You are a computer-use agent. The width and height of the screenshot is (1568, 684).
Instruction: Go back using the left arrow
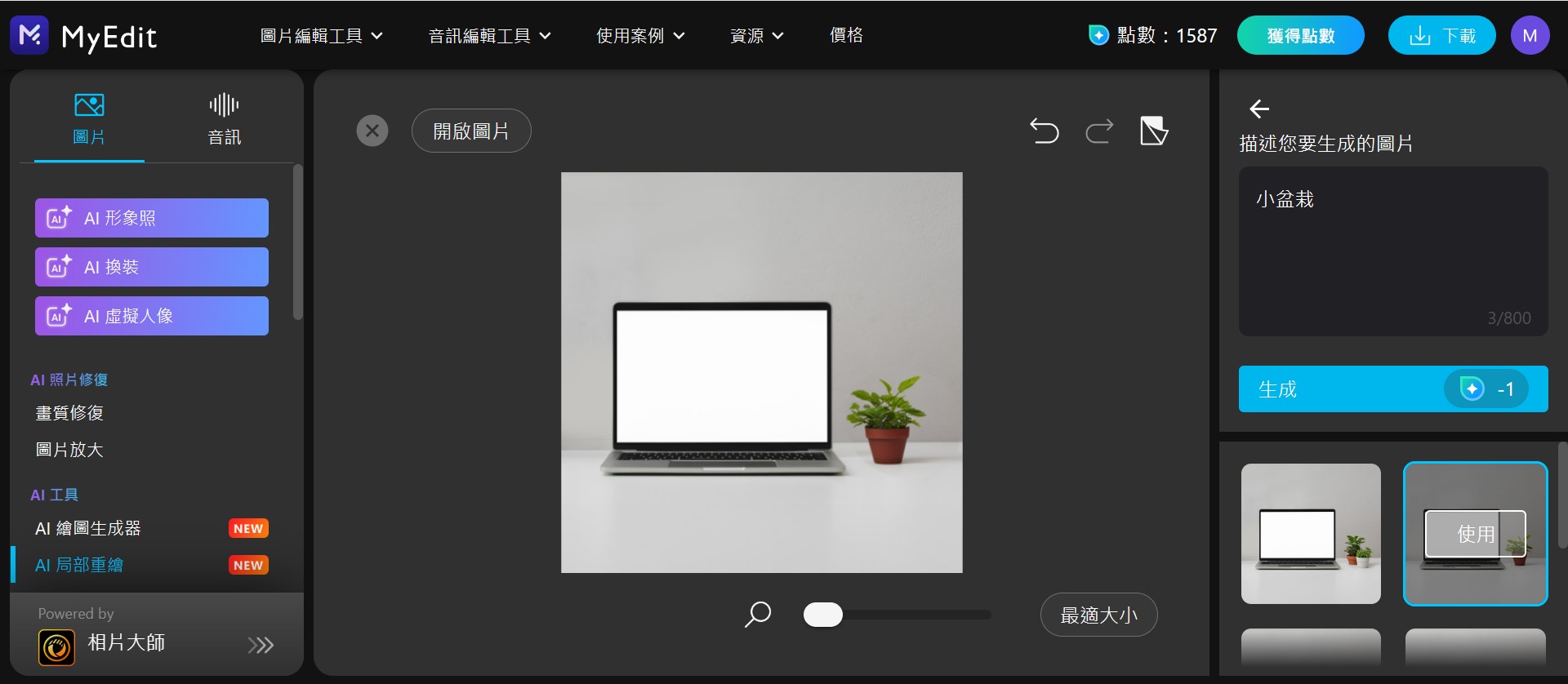(x=1259, y=109)
